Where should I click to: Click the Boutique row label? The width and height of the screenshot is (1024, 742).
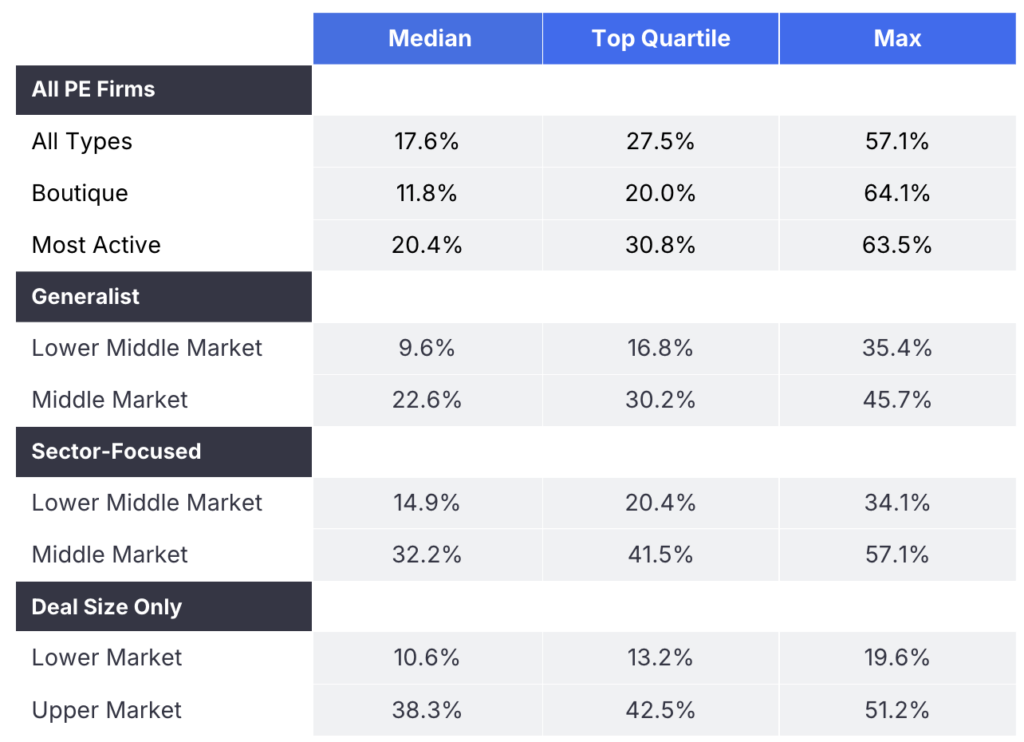(x=80, y=193)
